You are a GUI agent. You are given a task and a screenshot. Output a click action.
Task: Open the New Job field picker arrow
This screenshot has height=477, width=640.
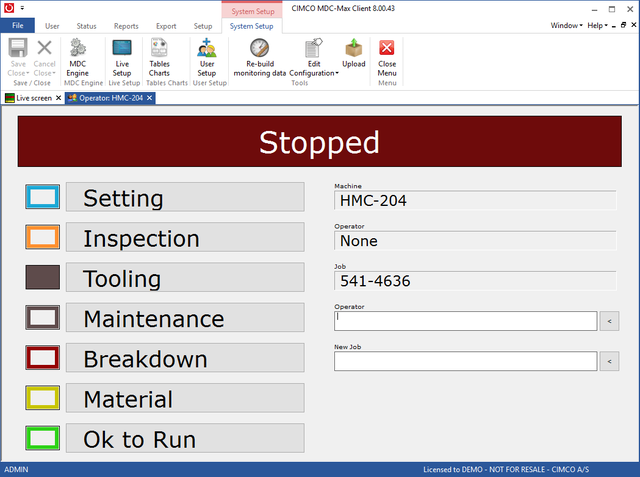[609, 361]
